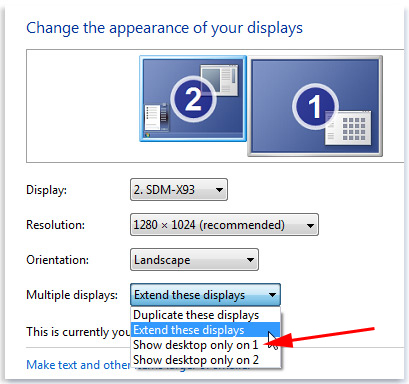Collapse the Multiple displays combo box
Screen dimensions: 409x384
click(x=205, y=295)
